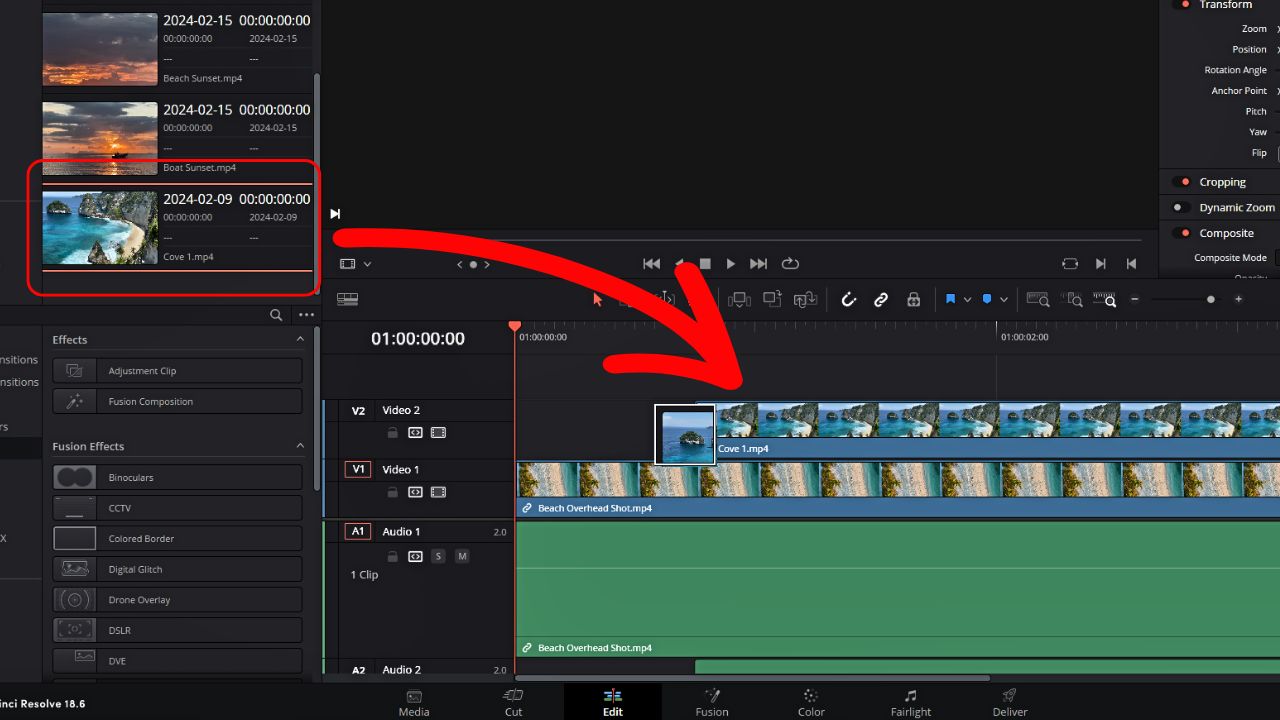Enable the snapping magnet tool
Viewport: 1280px width, 720px height.
click(x=849, y=299)
